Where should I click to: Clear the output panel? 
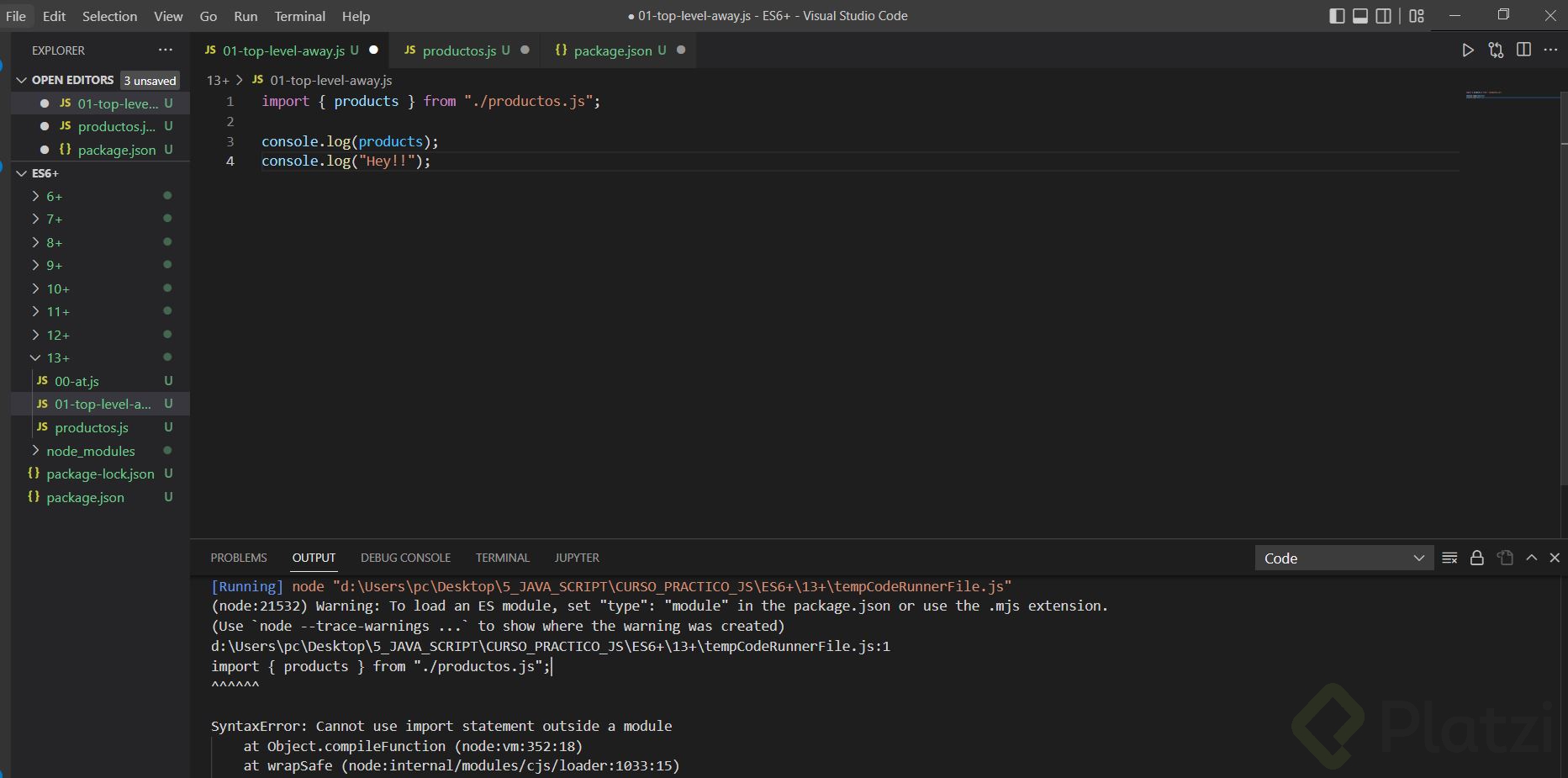1449,558
